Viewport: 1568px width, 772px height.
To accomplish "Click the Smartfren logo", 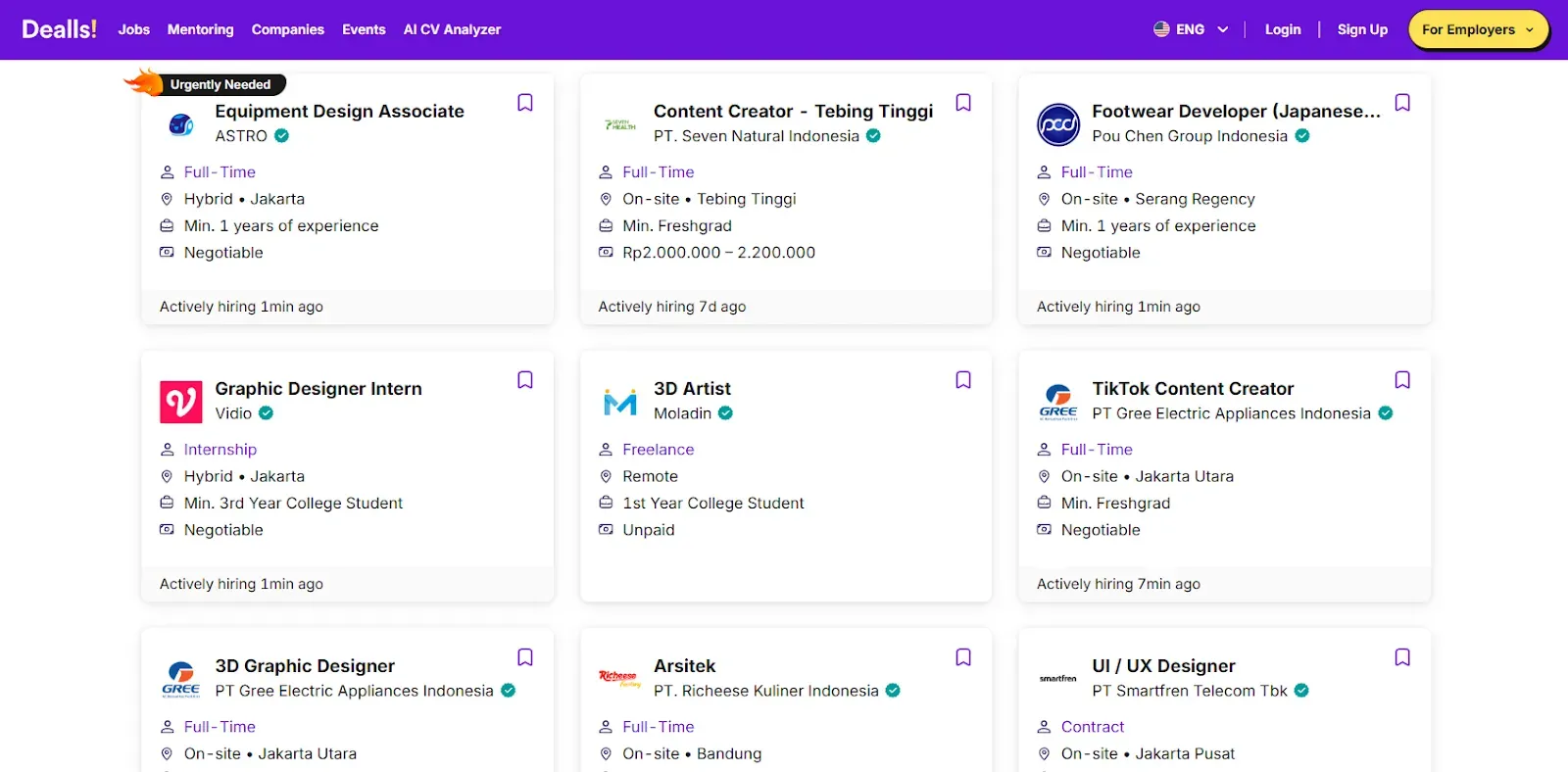I will click(1058, 678).
